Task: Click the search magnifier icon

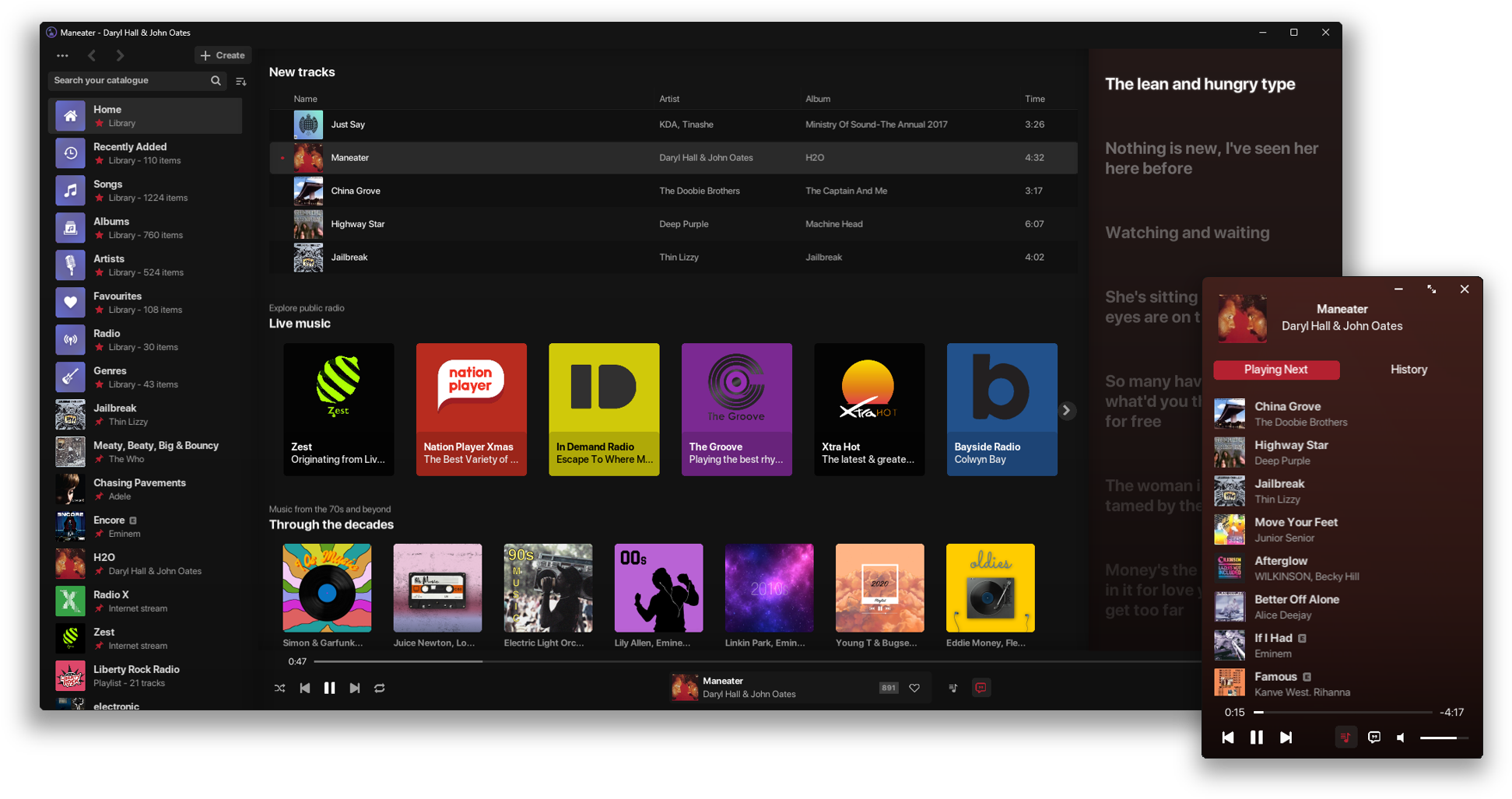Action: pos(216,80)
